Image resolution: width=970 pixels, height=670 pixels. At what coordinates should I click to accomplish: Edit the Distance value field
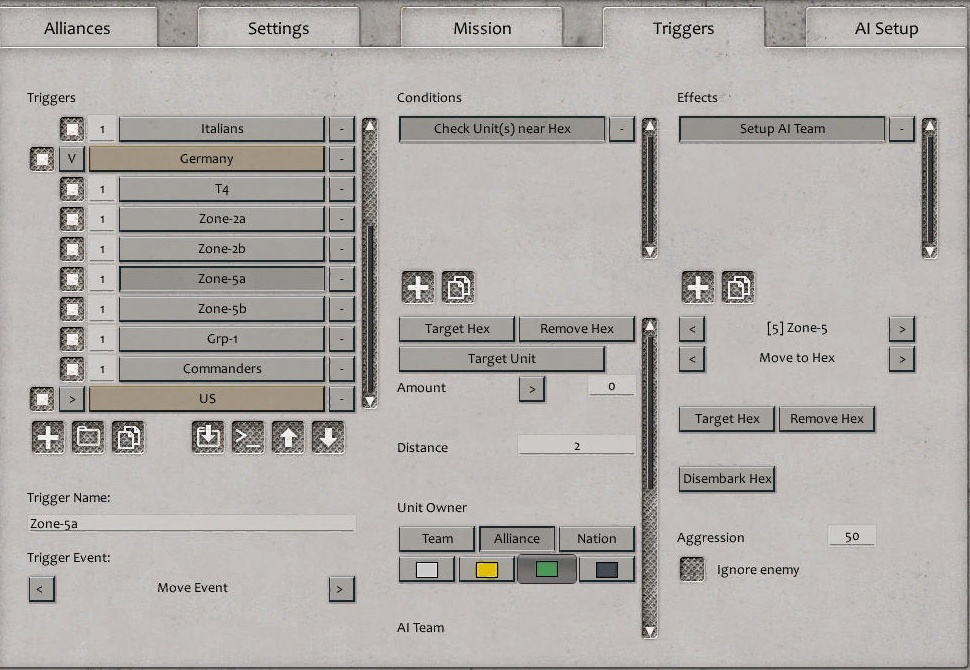(x=577, y=445)
